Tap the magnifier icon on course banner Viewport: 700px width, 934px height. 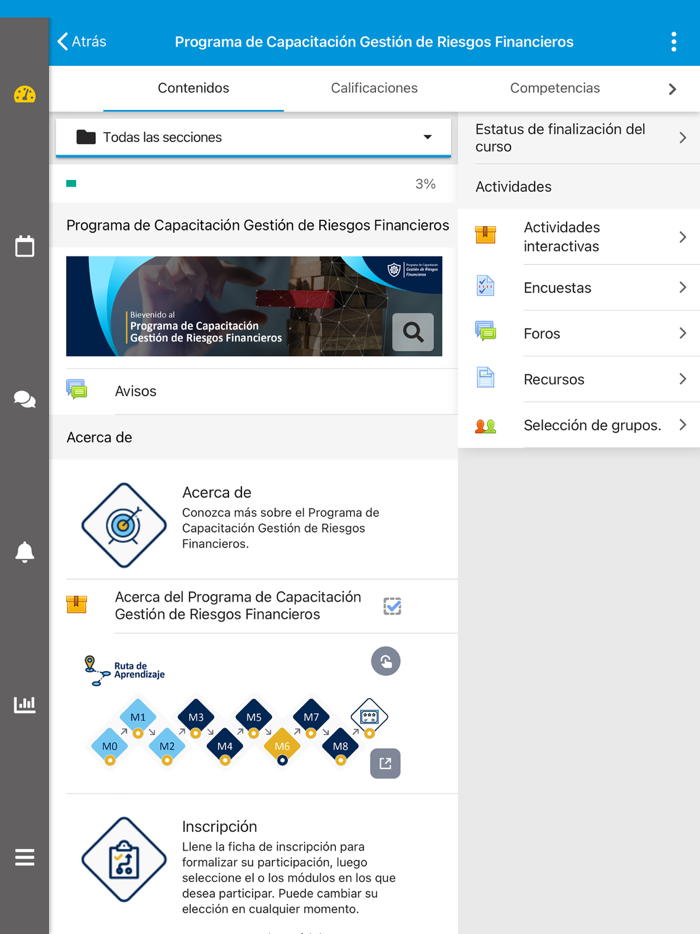pos(413,332)
